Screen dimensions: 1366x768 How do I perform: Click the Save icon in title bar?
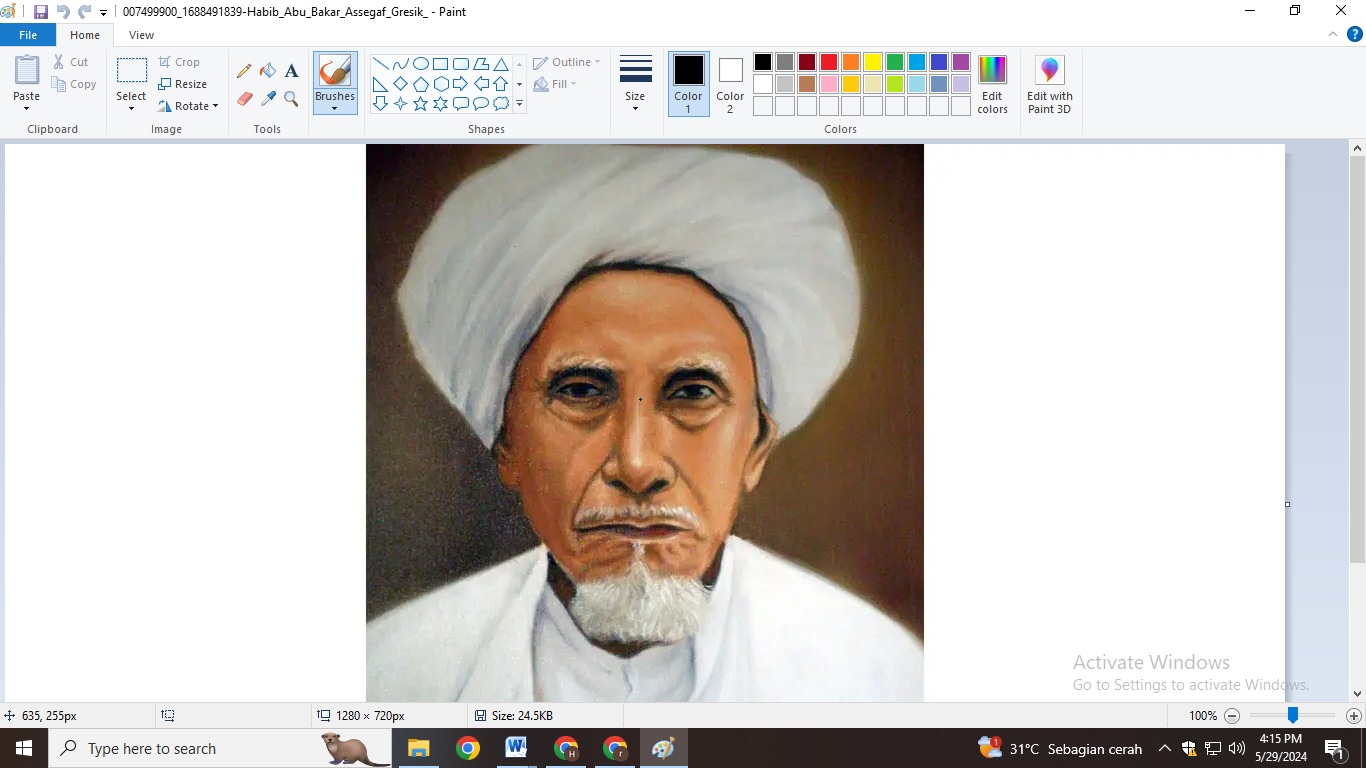tap(41, 12)
